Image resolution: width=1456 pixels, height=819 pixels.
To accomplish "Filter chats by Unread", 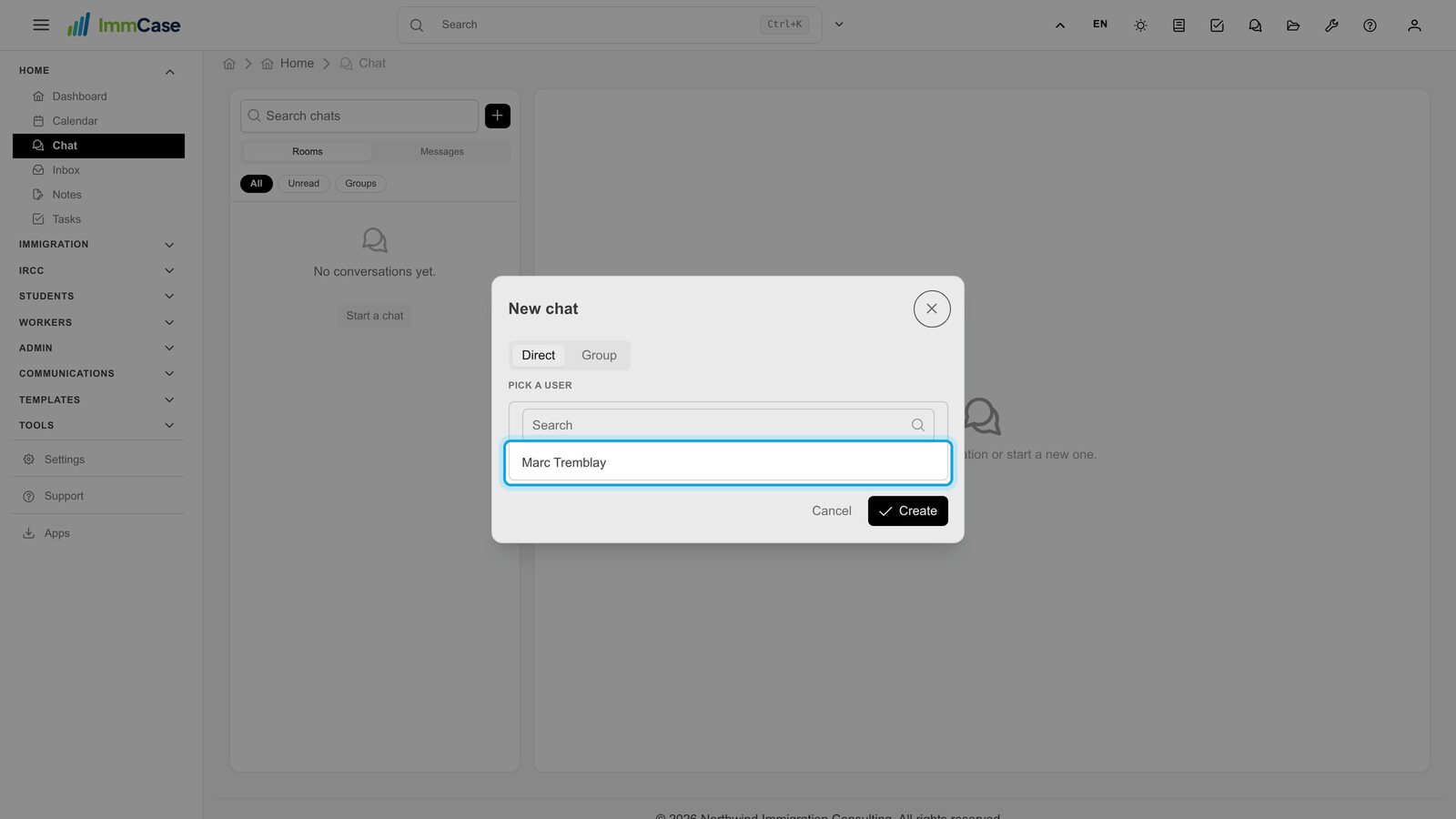I will tap(304, 184).
